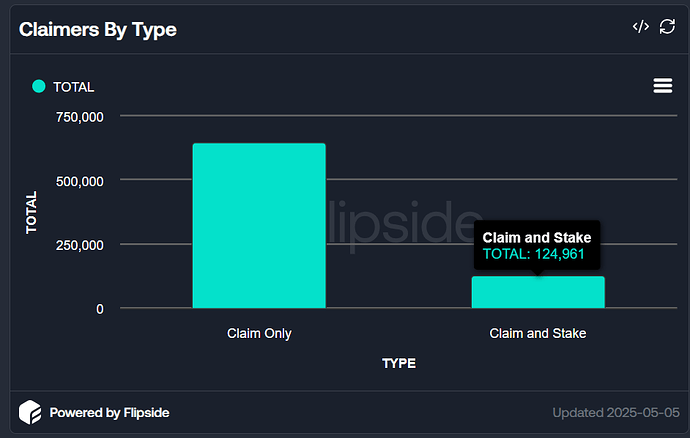Click the TYPE x-axis title
Screen dimensions: 690x438
398,363
